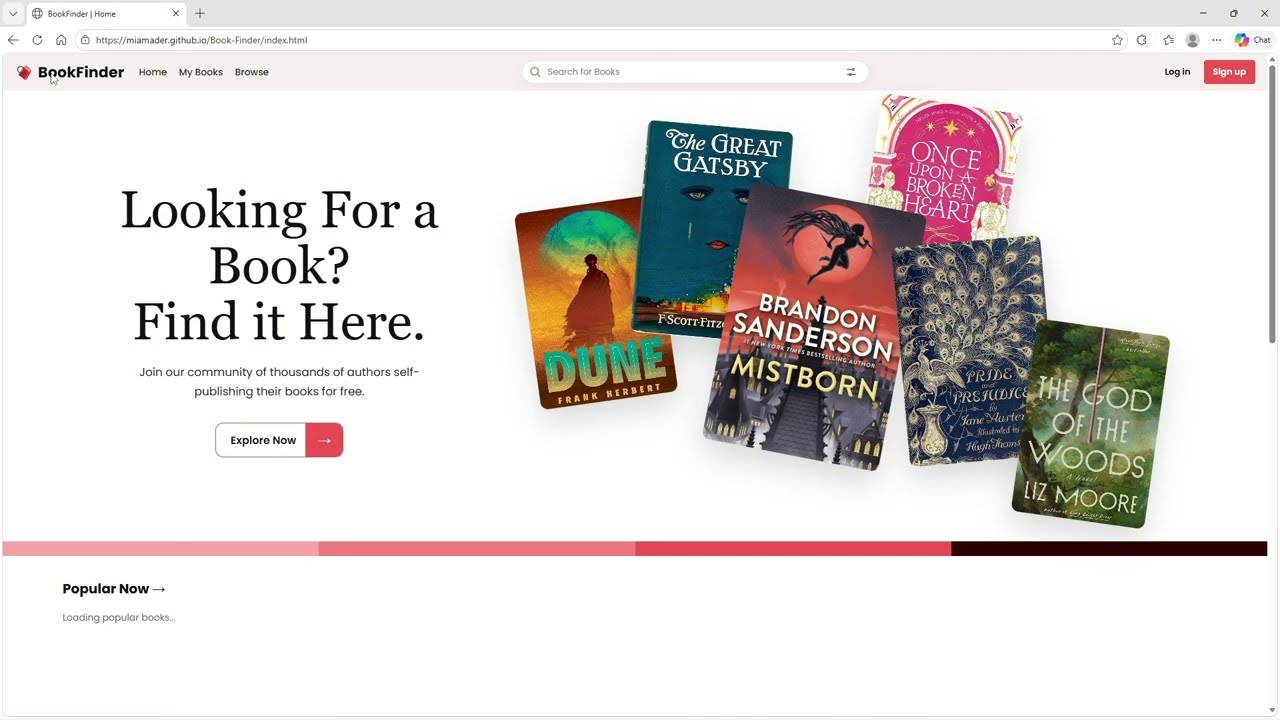Open browser profile avatar
The width and height of the screenshot is (1280, 720).
pyautogui.click(x=1192, y=40)
